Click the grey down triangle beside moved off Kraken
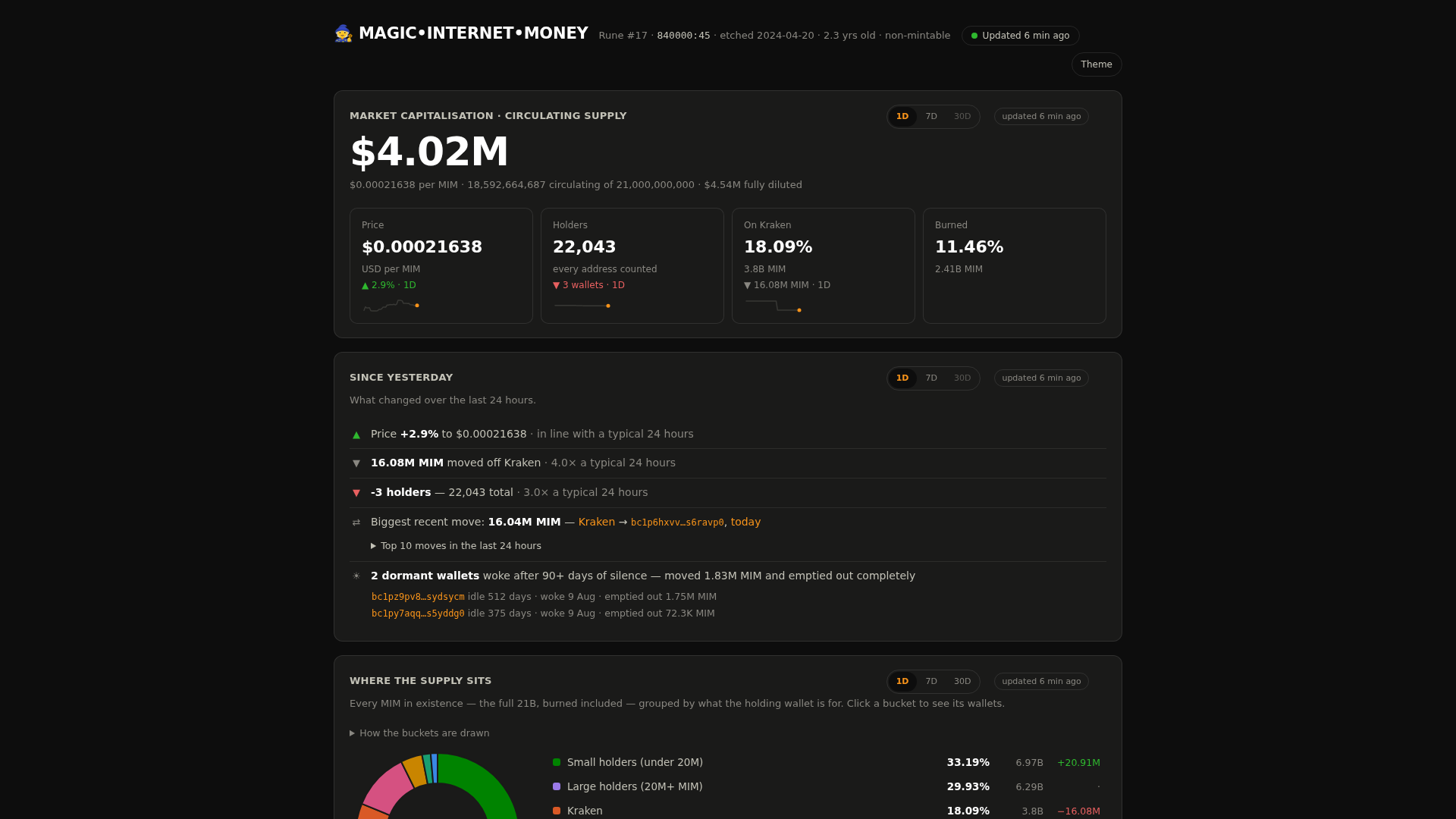The width and height of the screenshot is (1456, 819). click(356, 463)
